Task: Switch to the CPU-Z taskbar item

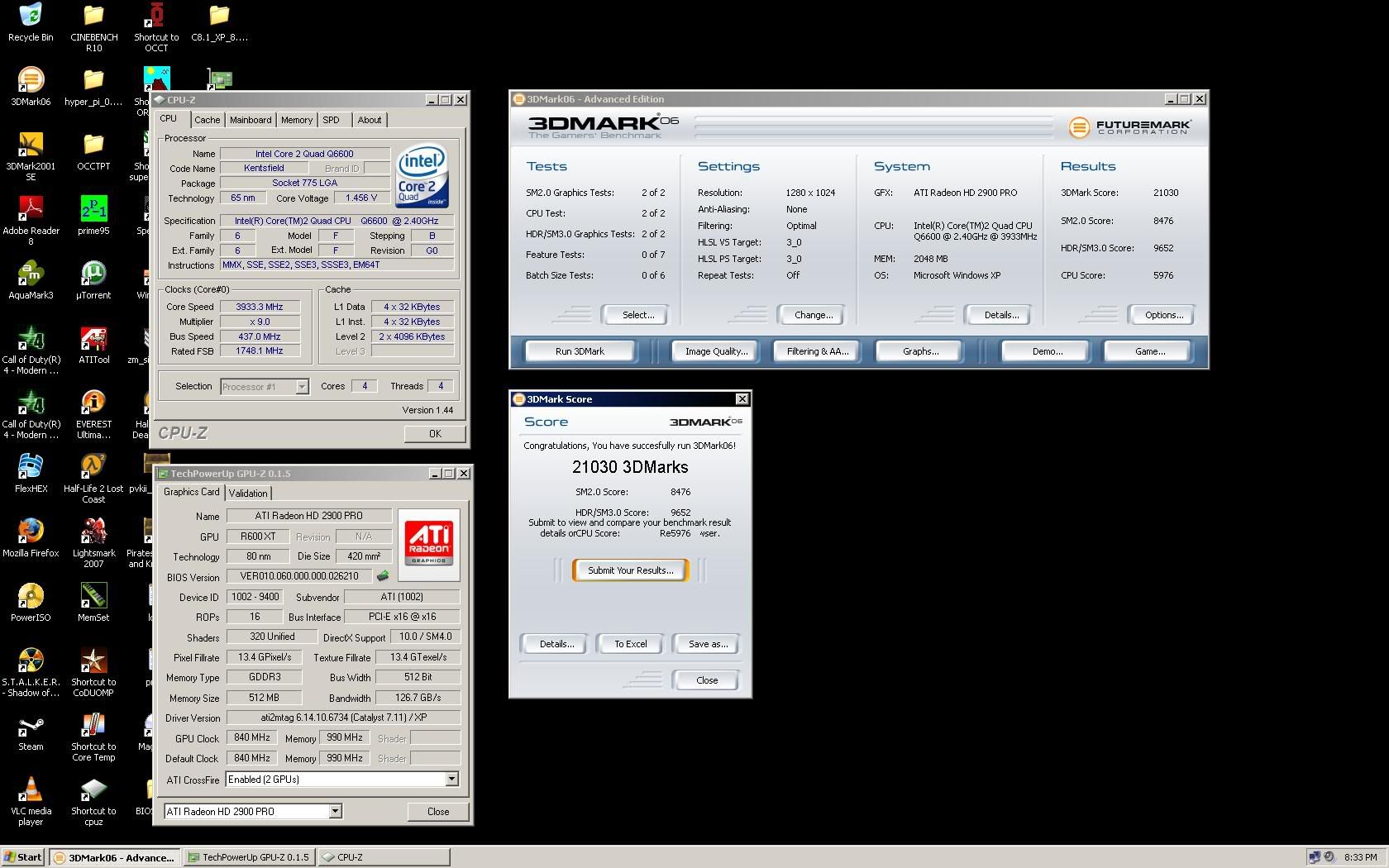Action: 384,857
